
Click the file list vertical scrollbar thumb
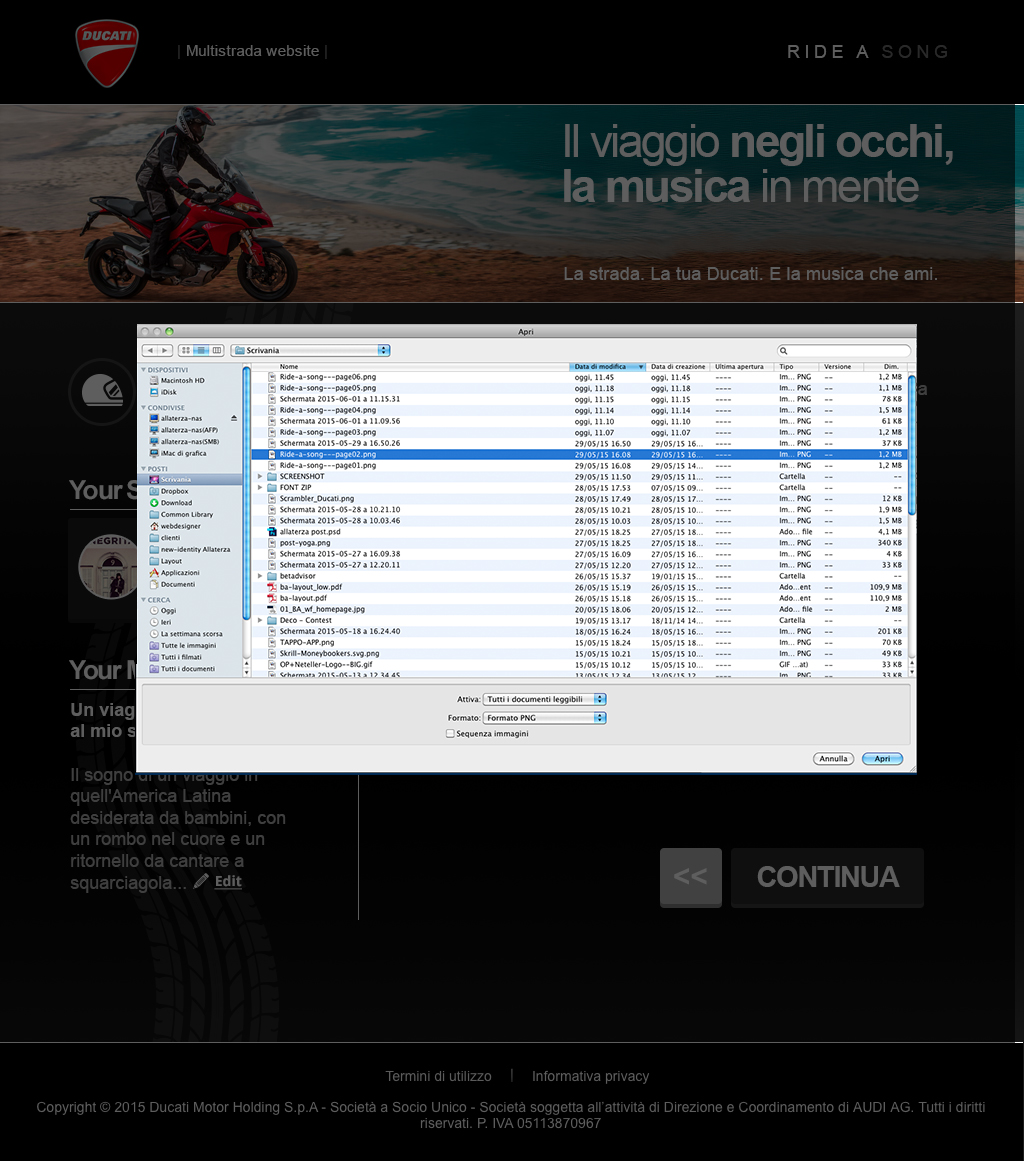click(912, 445)
